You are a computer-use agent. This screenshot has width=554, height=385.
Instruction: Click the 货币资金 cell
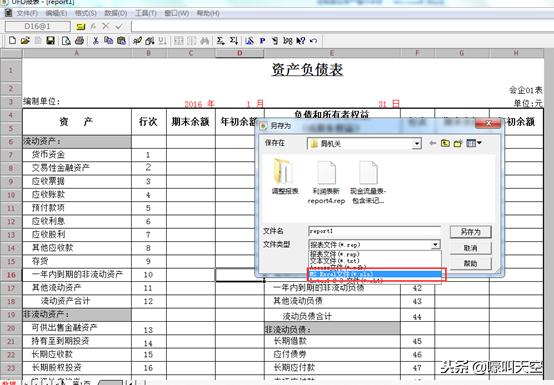(x=77, y=155)
